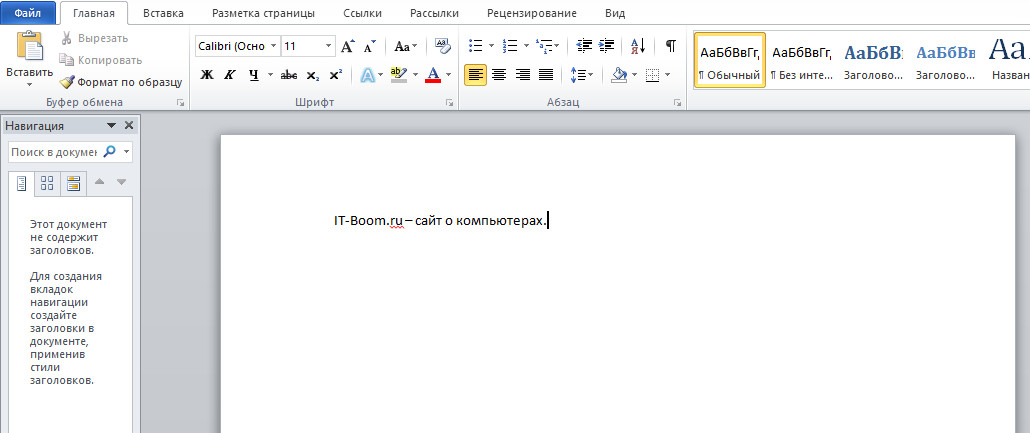Open the borders button
1030x433 pixels.
652,75
